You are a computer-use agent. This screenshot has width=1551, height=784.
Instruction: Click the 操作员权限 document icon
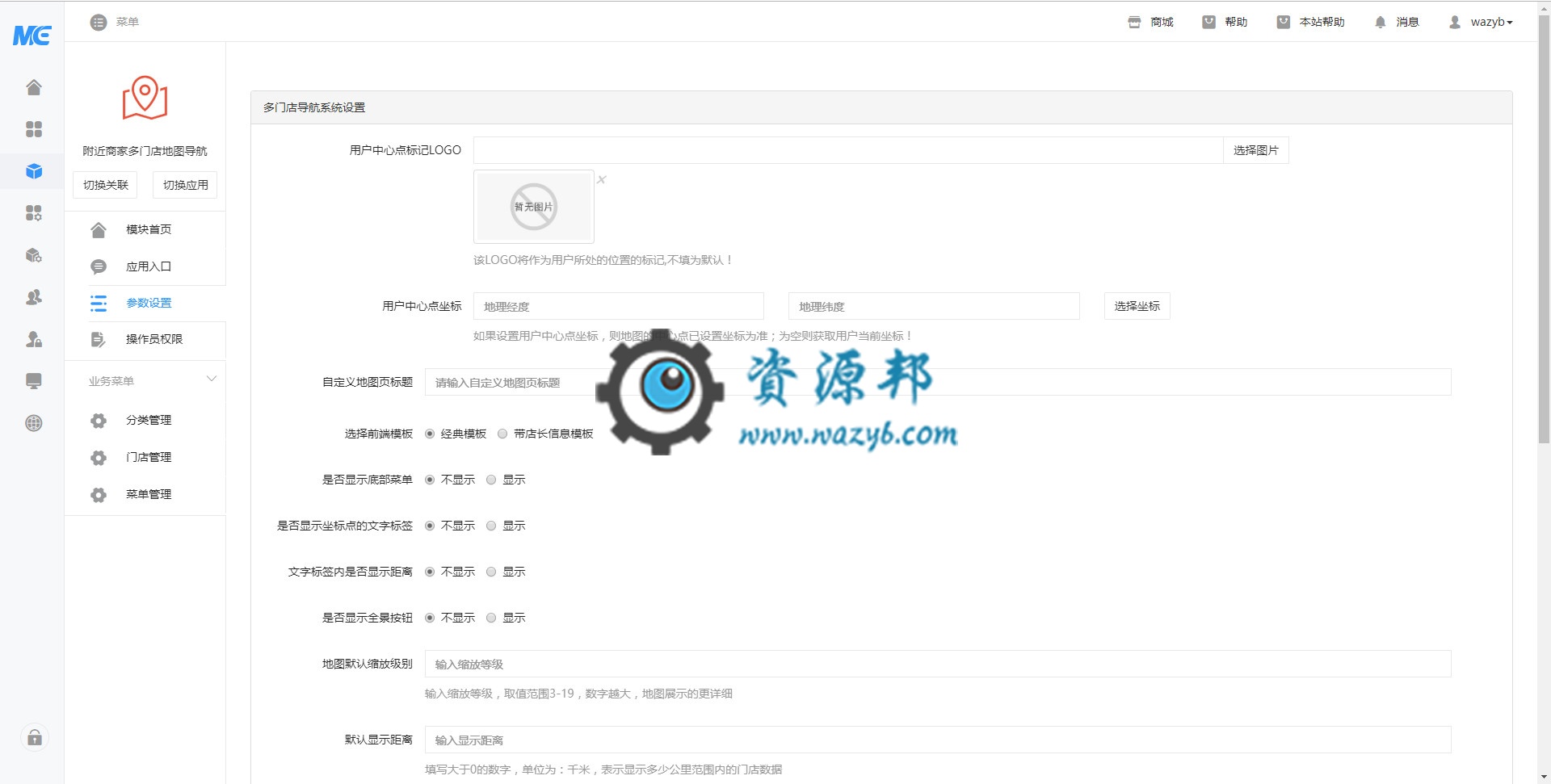pyautogui.click(x=99, y=340)
